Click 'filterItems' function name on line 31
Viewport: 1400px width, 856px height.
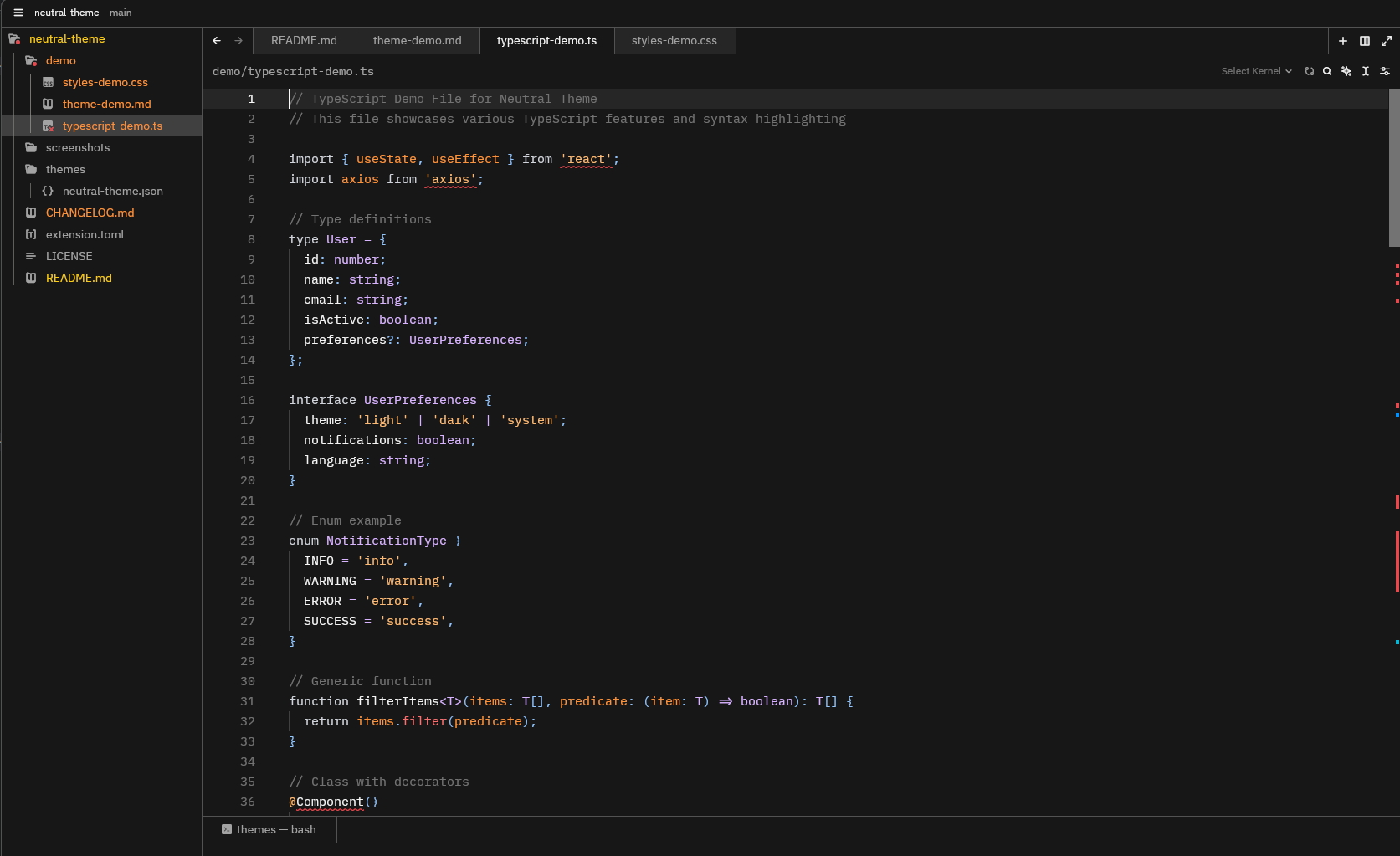click(397, 701)
